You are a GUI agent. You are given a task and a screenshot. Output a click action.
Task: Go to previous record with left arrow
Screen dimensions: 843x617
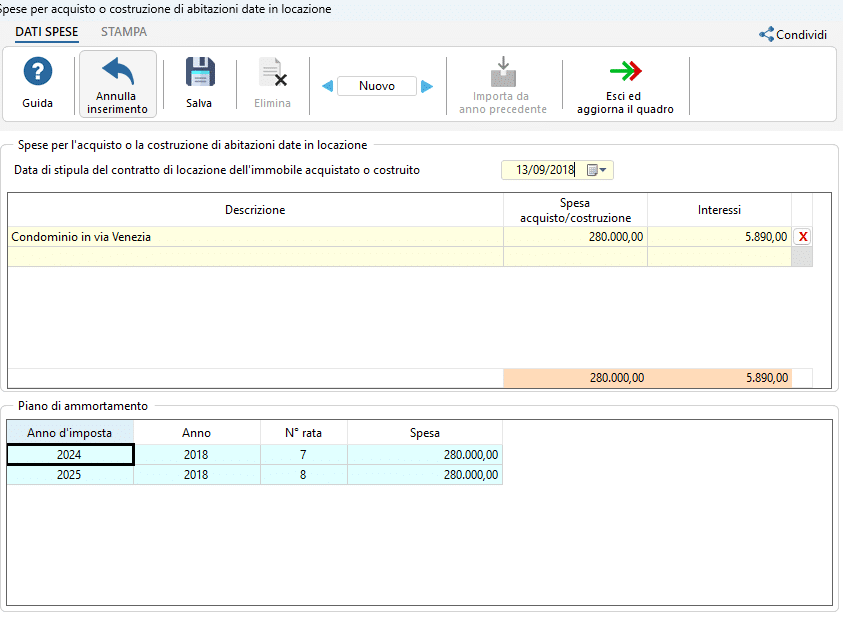coord(327,86)
